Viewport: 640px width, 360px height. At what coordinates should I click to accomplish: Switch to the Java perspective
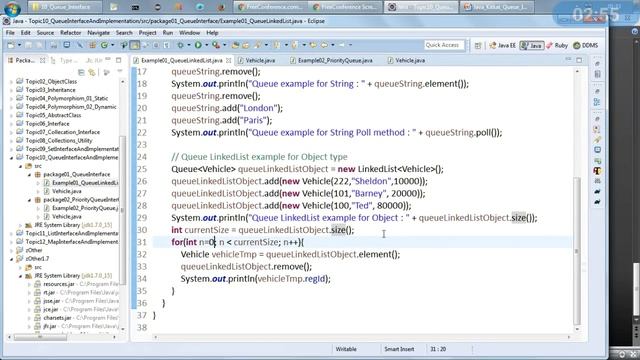point(531,45)
